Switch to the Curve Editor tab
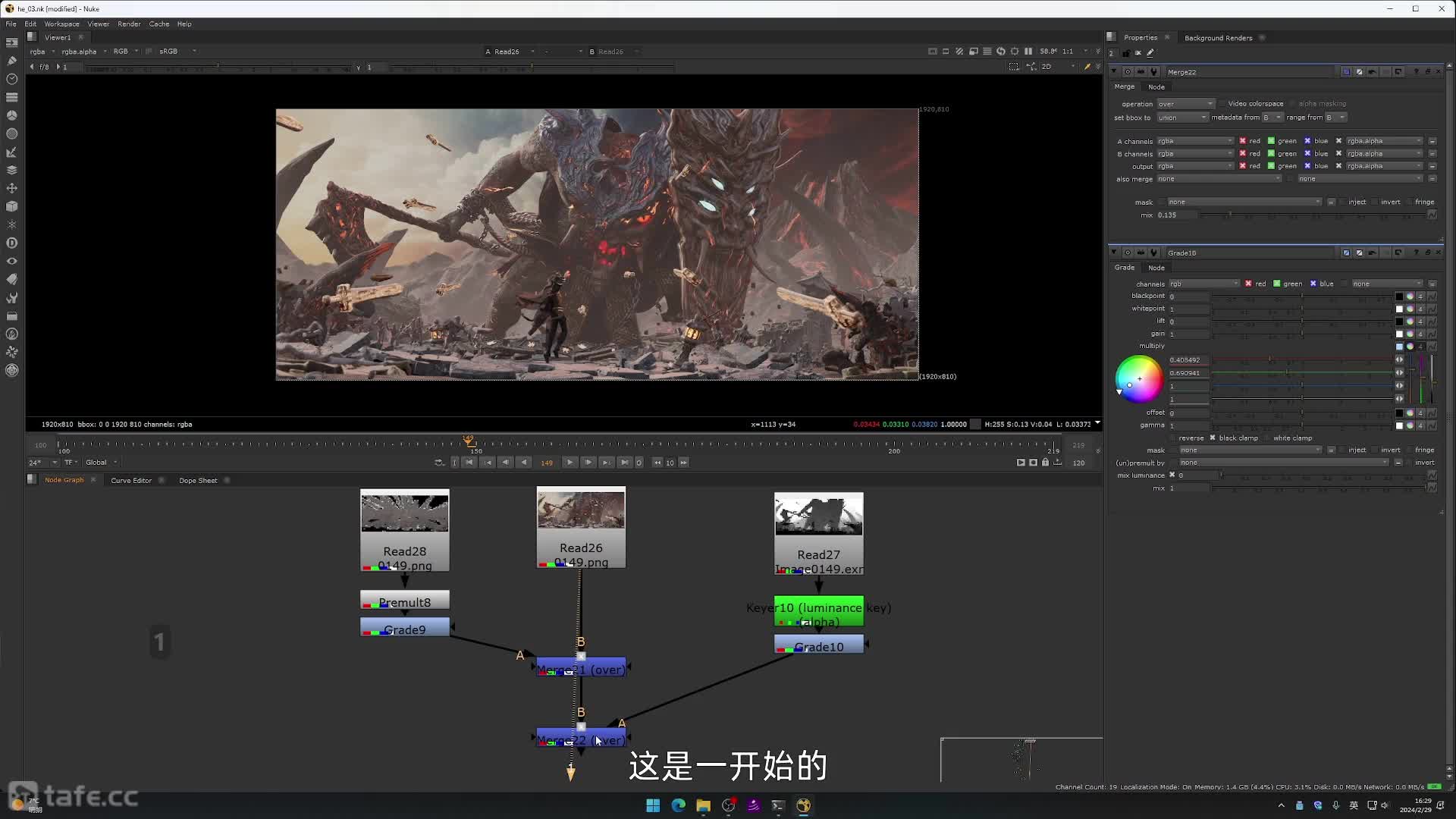 tap(131, 481)
